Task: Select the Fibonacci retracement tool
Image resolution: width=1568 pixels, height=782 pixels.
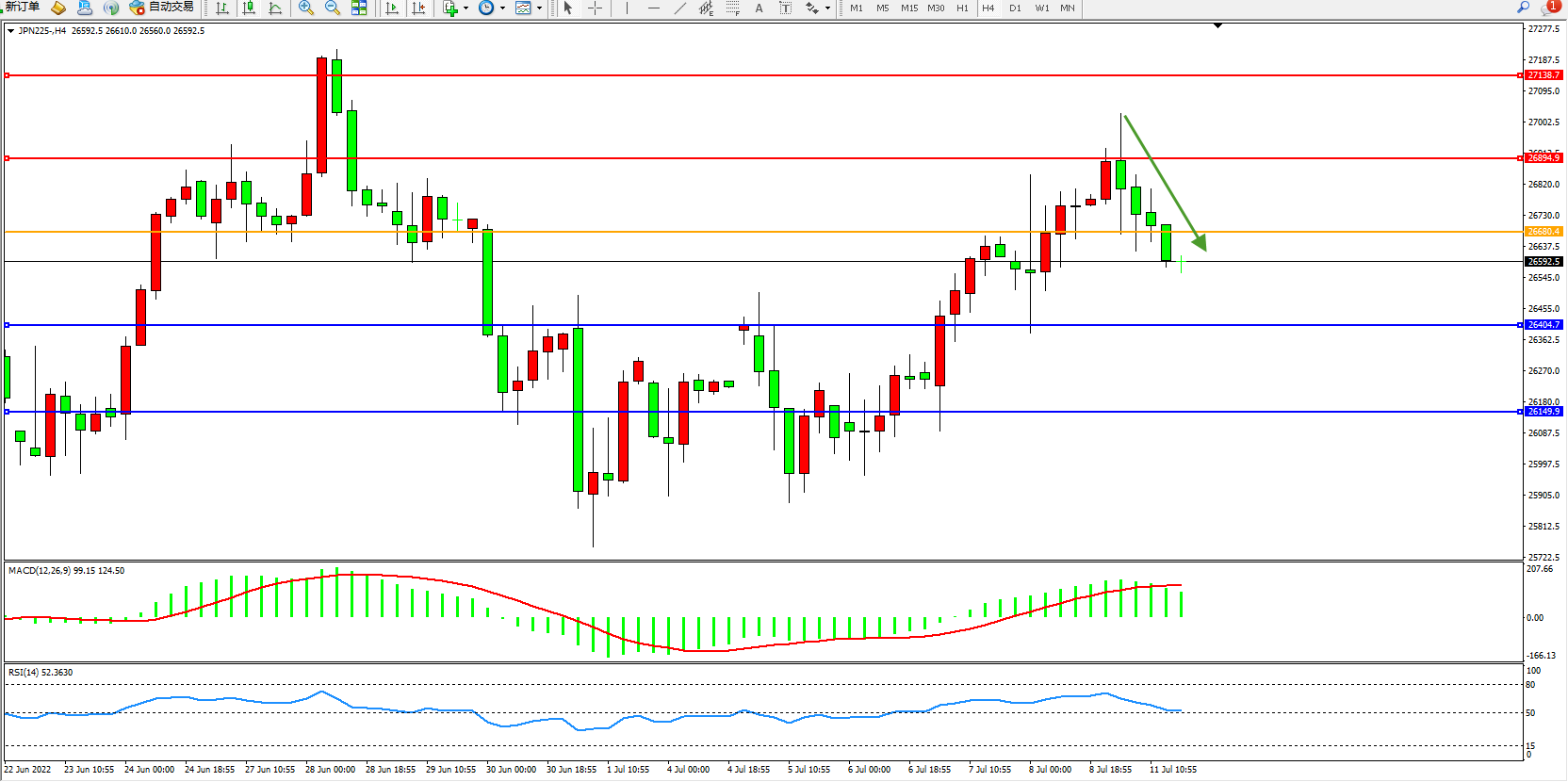Action: (x=732, y=8)
